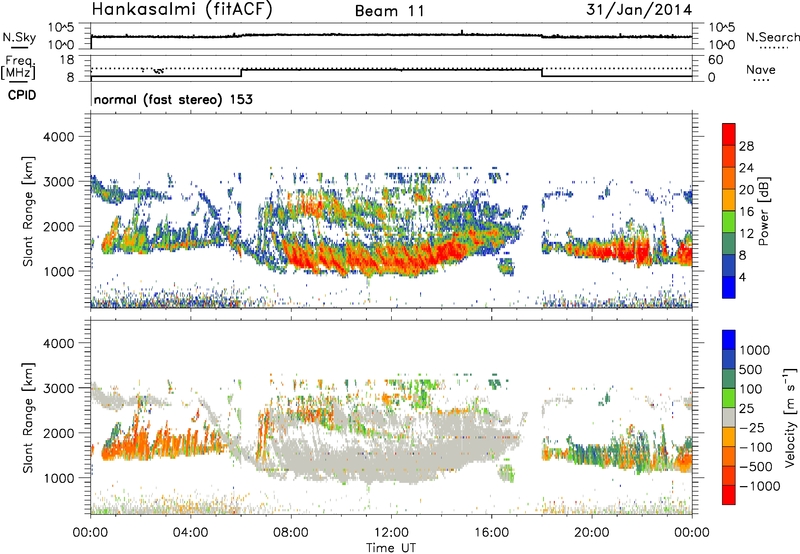This screenshot has height=554, width=800.
Task: Click the '16' power colorbar tick
Action: pyautogui.click(x=746, y=212)
